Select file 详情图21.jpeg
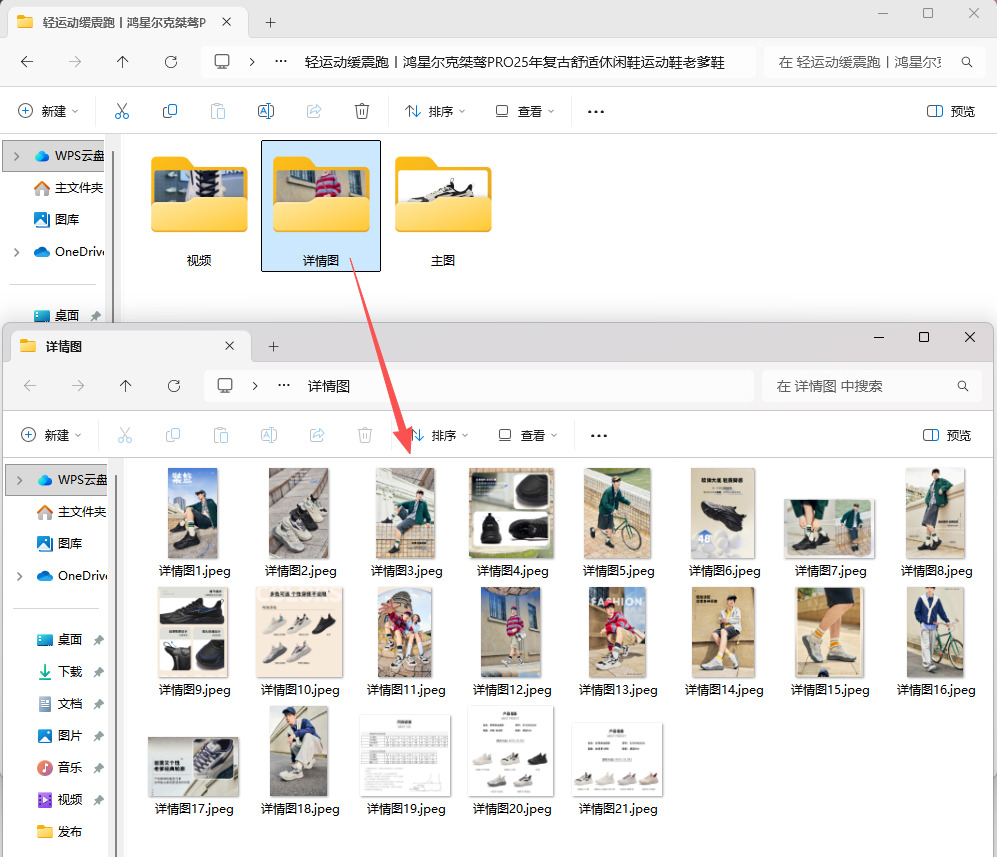 [617, 769]
